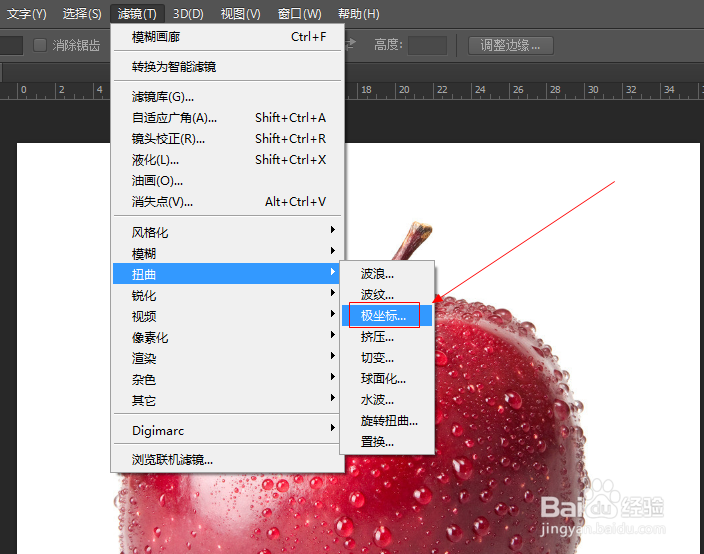This screenshot has height=554, width=704.
Task: Choose 球面化... distort filter
Action: 387,379
